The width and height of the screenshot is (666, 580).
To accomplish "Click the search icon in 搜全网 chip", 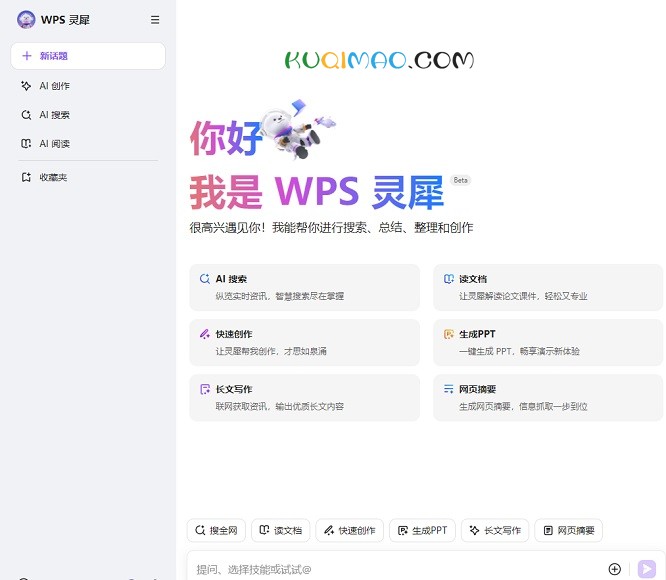I will click(x=200, y=530).
